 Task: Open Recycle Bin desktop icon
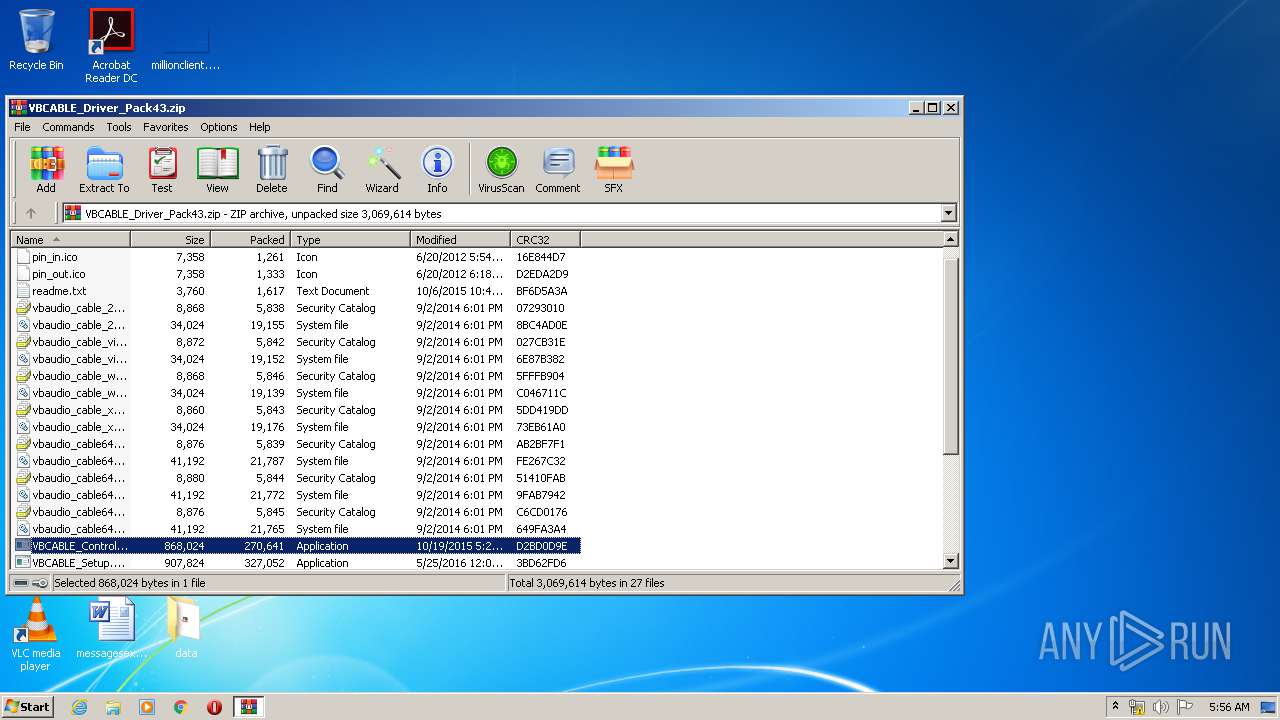(36, 40)
